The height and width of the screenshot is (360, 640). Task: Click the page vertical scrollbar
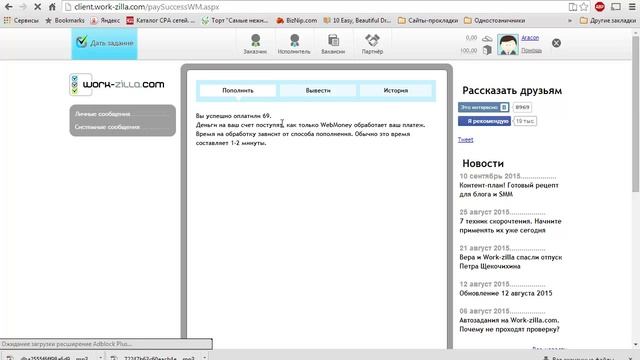tap(635, 114)
